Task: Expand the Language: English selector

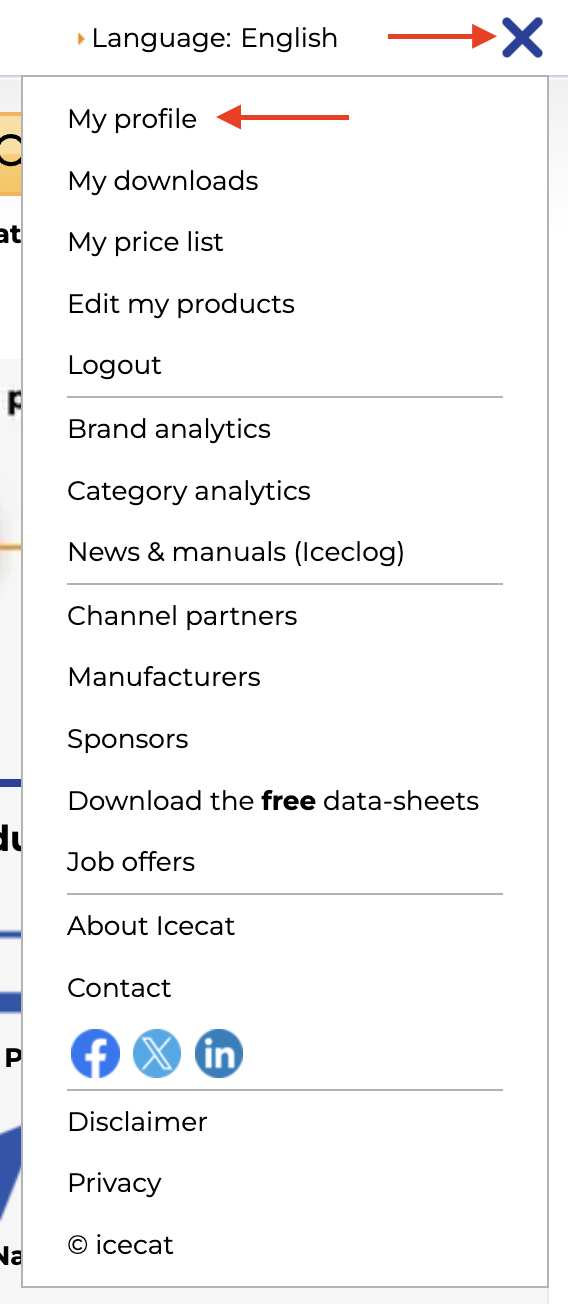Action: (208, 38)
